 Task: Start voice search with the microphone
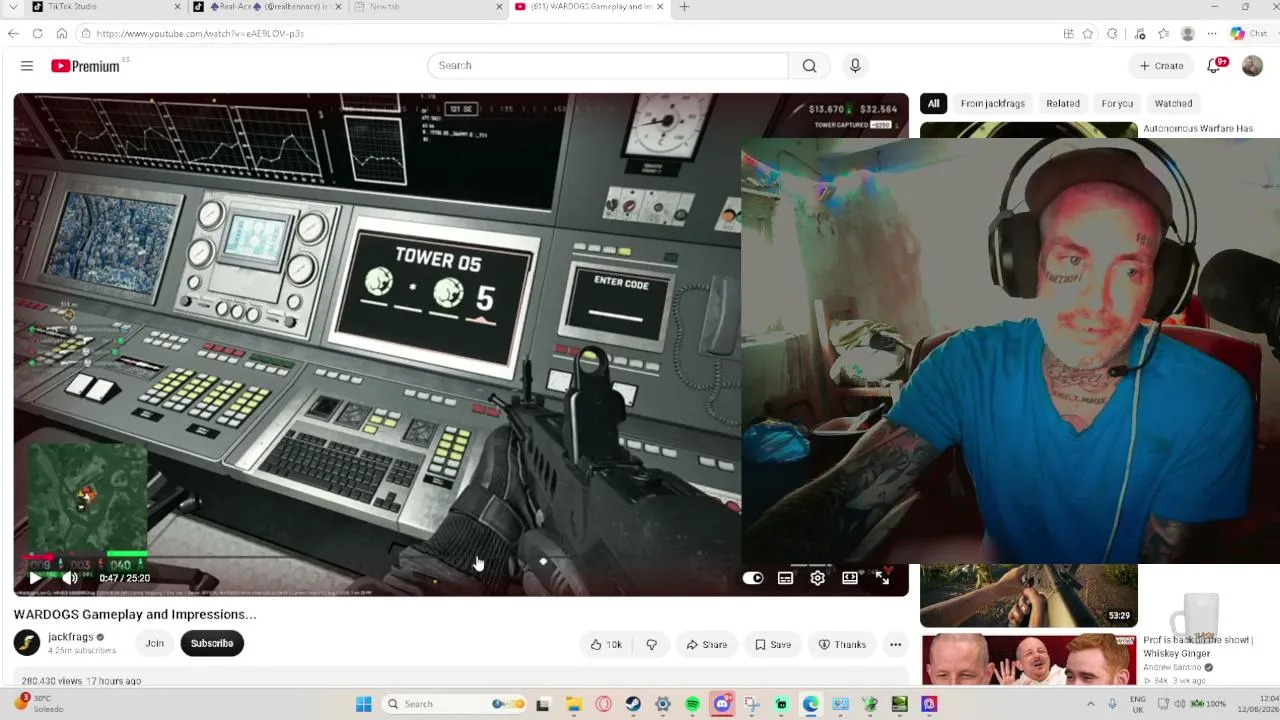(x=855, y=66)
